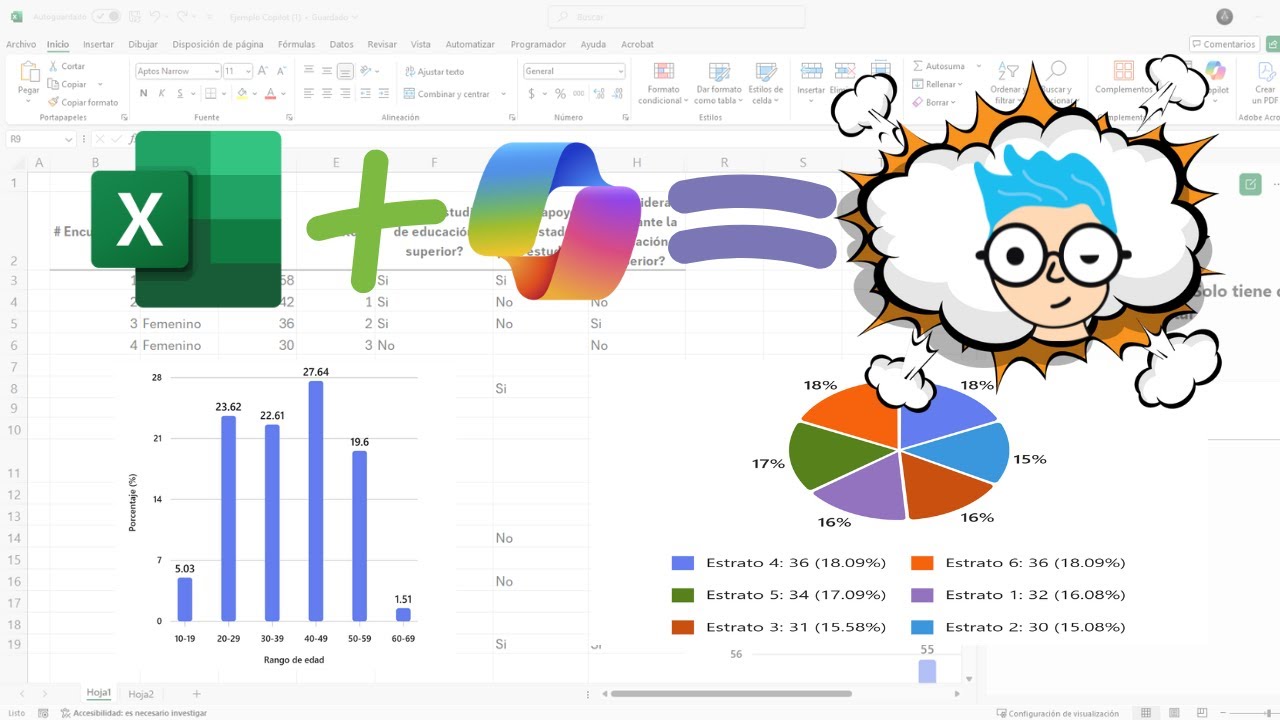Screen dimensions: 1280x720
Task: Expand Combinar y centrar dropdown arrow
Action: click(x=503, y=94)
